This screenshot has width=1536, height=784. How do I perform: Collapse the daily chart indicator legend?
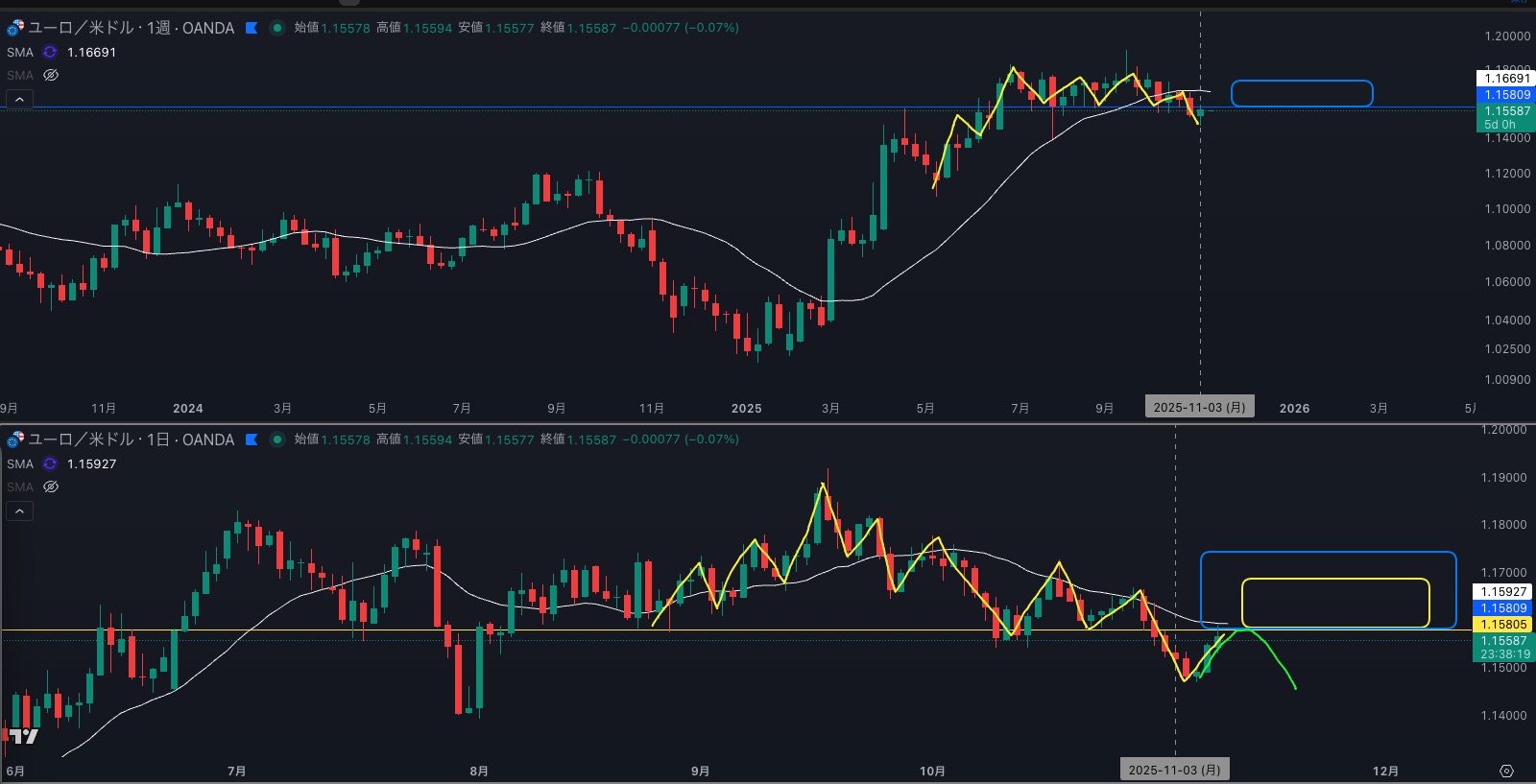point(19,511)
